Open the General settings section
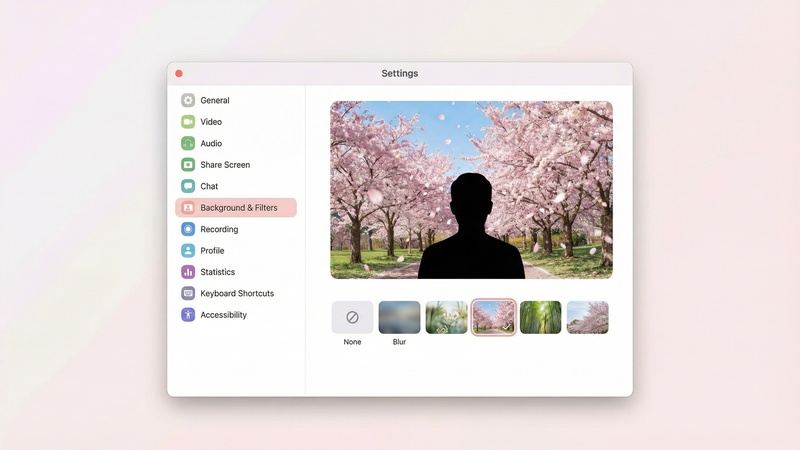Image resolution: width=800 pixels, height=450 pixels. click(x=215, y=101)
